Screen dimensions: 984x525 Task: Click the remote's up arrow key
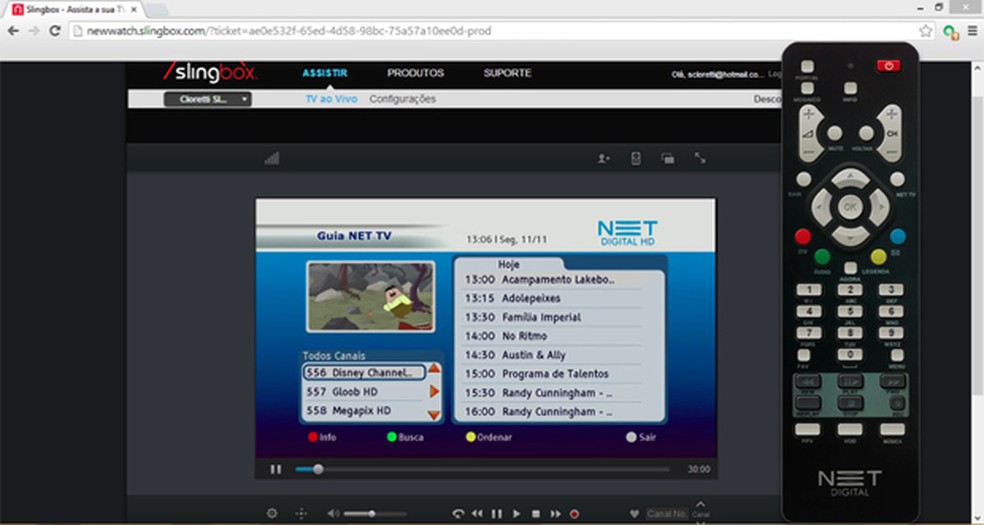pyautogui.click(x=850, y=178)
